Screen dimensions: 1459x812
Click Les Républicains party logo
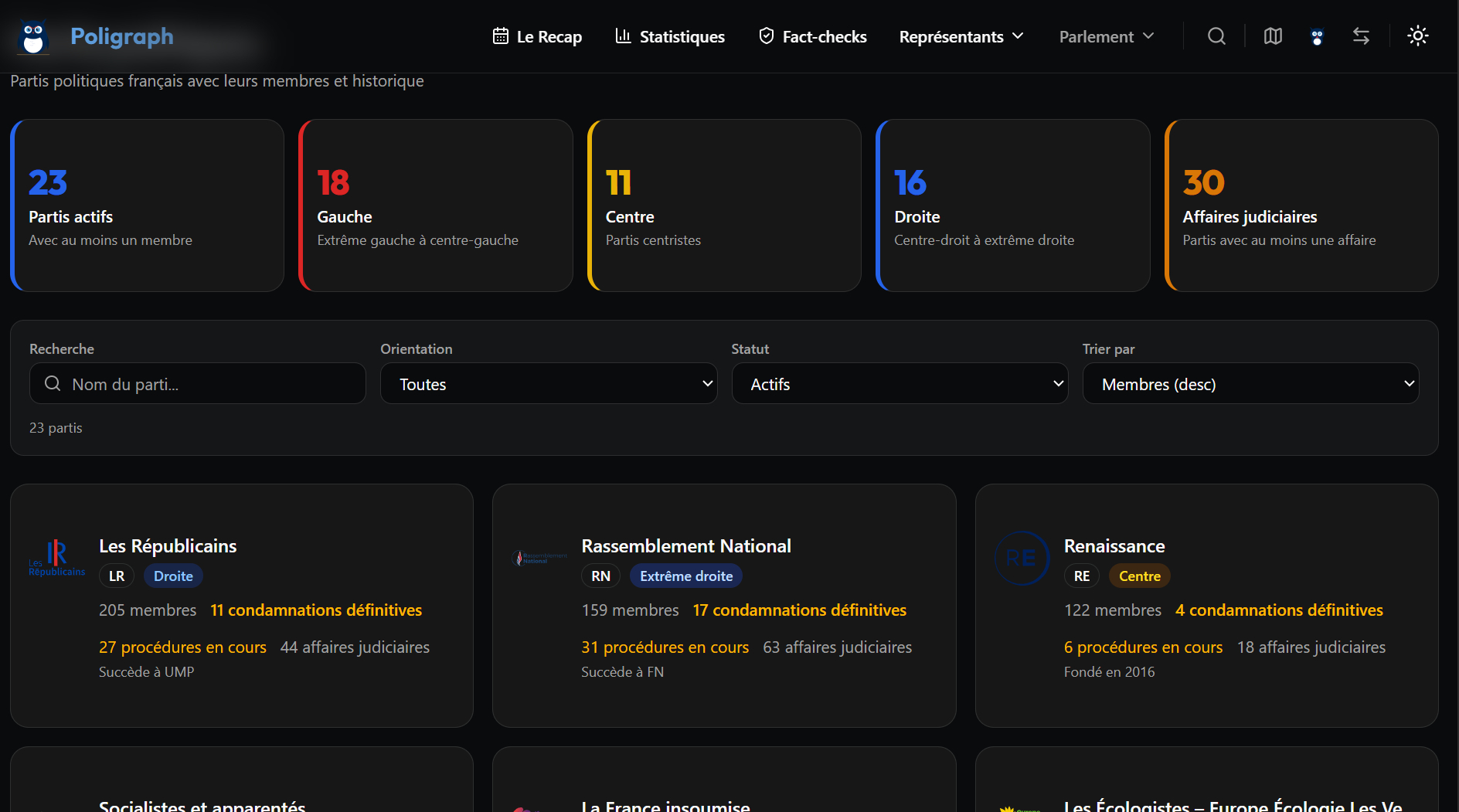pyautogui.click(x=56, y=558)
